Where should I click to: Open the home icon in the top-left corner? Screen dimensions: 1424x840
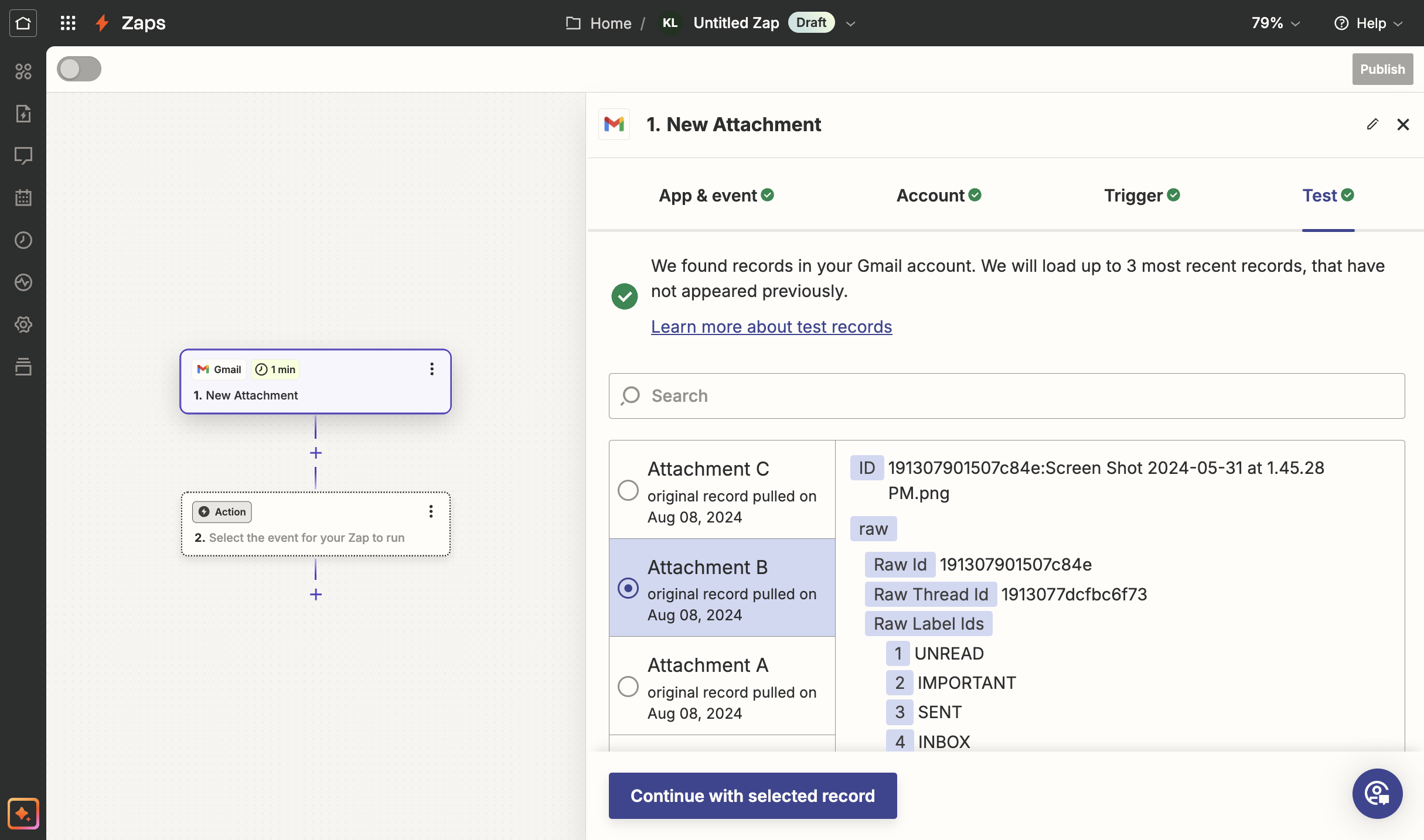click(x=23, y=23)
